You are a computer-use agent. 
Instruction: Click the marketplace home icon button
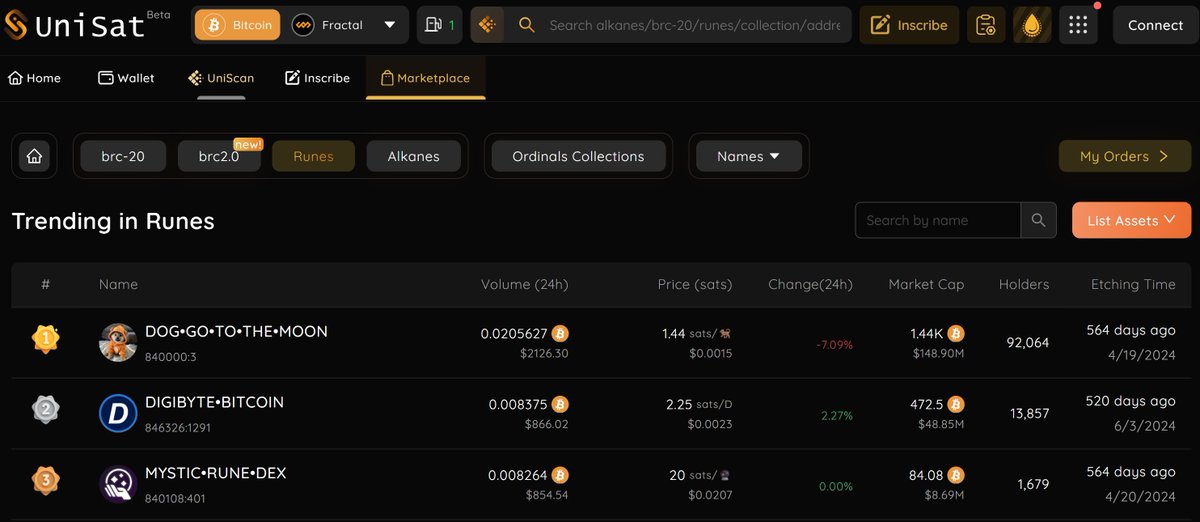(x=35, y=156)
